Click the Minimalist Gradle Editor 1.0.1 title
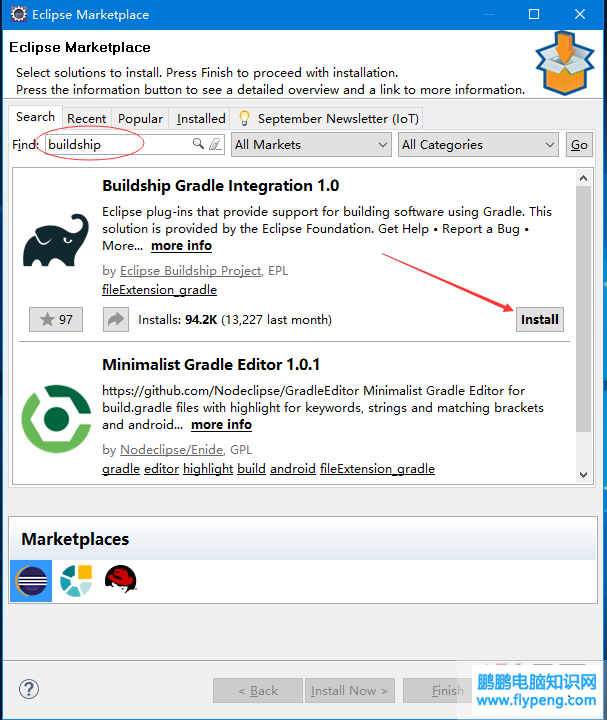 (211, 365)
